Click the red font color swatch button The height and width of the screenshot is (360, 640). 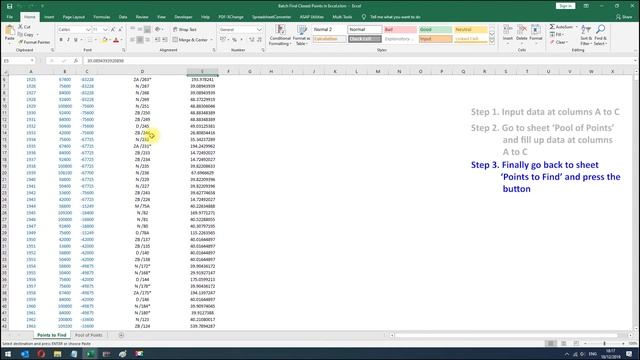116,40
